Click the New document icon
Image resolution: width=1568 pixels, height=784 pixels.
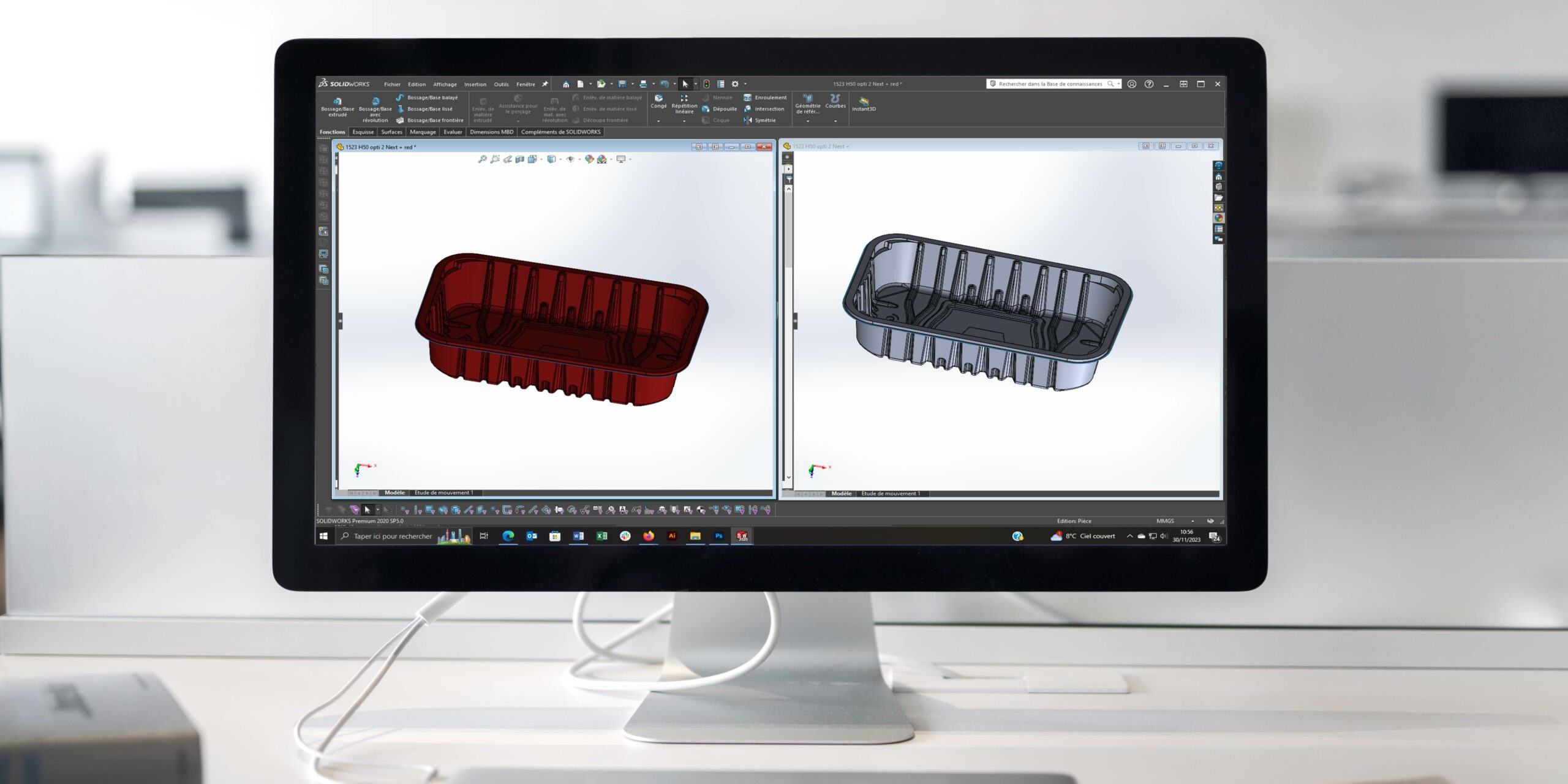coord(580,84)
